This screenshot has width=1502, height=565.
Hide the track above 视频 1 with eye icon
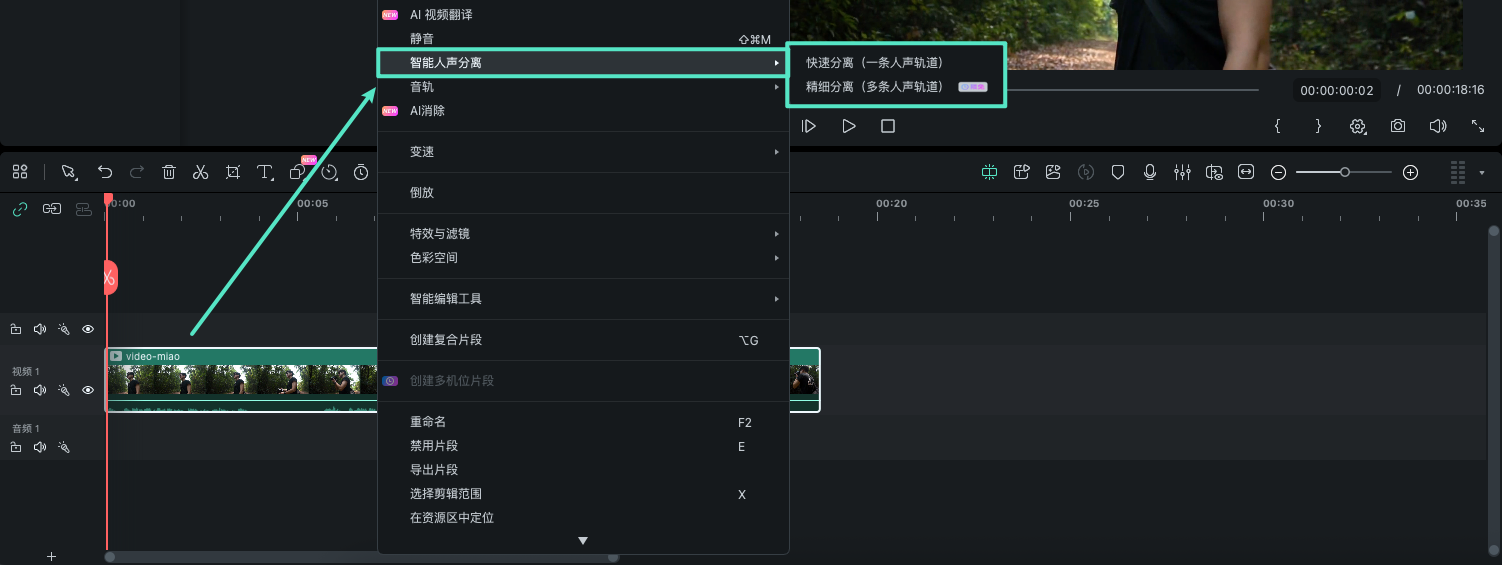[88, 329]
